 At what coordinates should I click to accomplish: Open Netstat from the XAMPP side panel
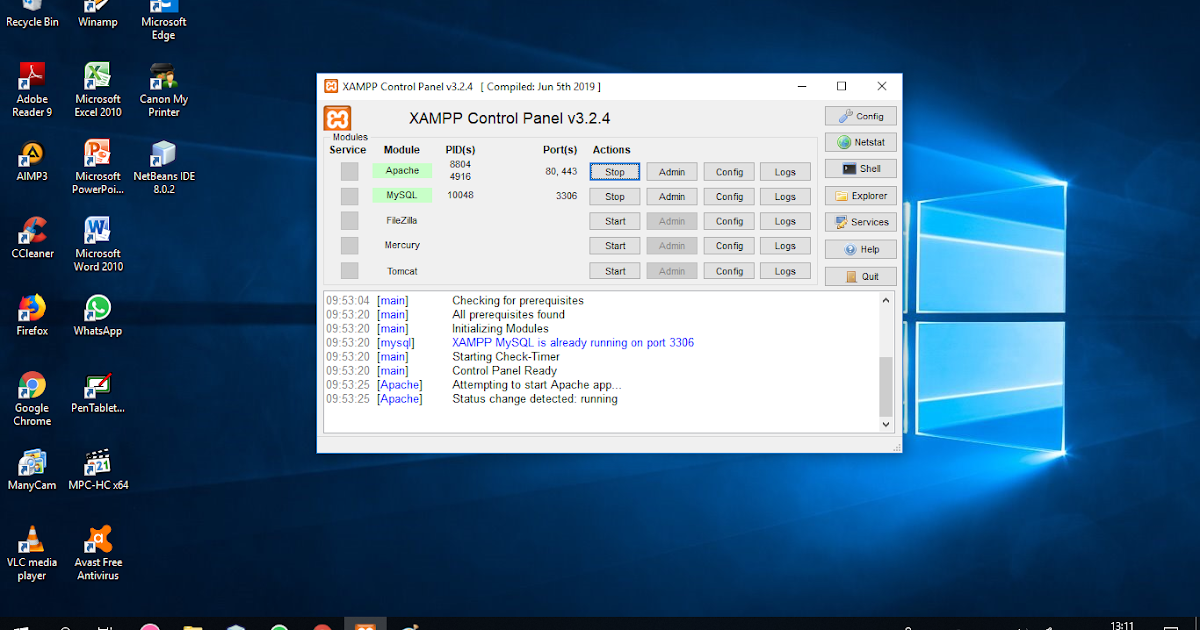click(861, 142)
